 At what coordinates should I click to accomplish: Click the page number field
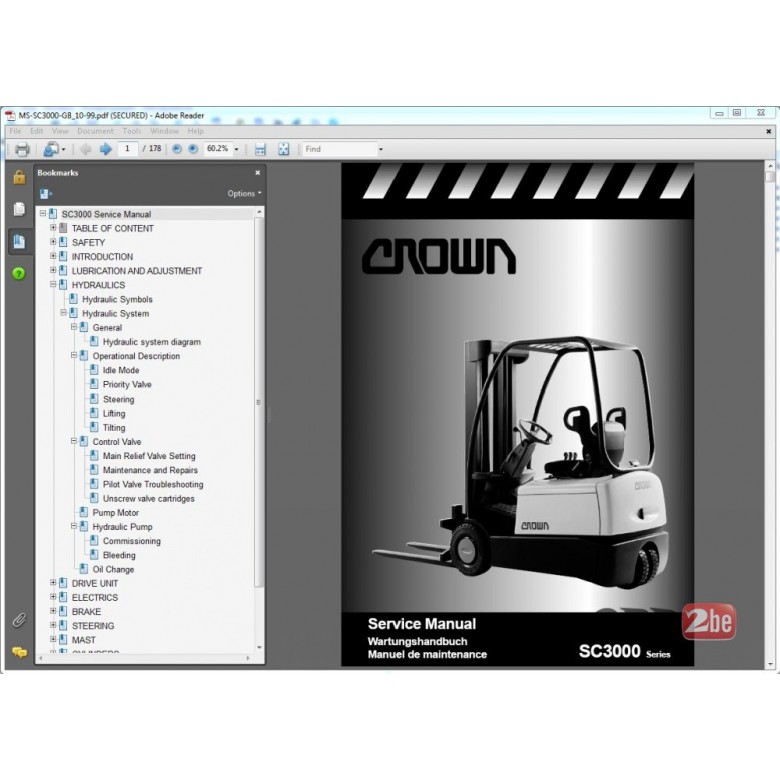pyautogui.click(x=128, y=149)
